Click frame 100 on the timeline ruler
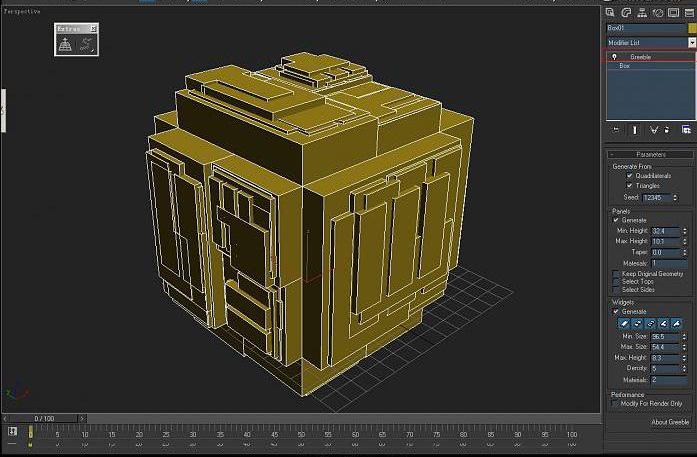 coord(572,434)
